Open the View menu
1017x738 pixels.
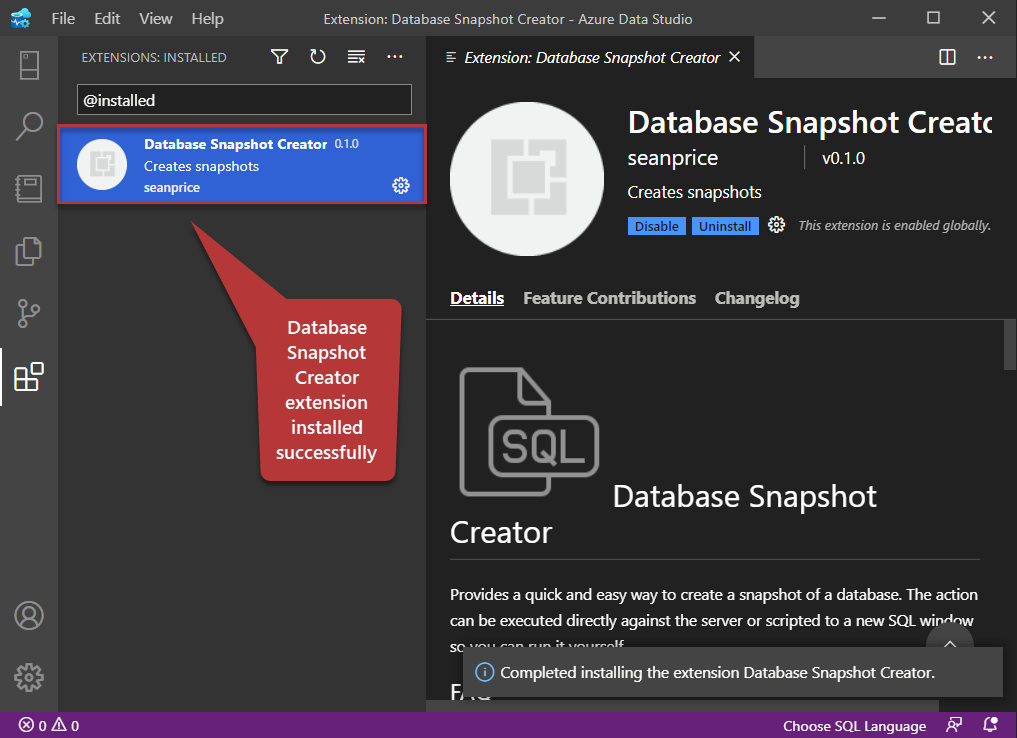click(156, 19)
